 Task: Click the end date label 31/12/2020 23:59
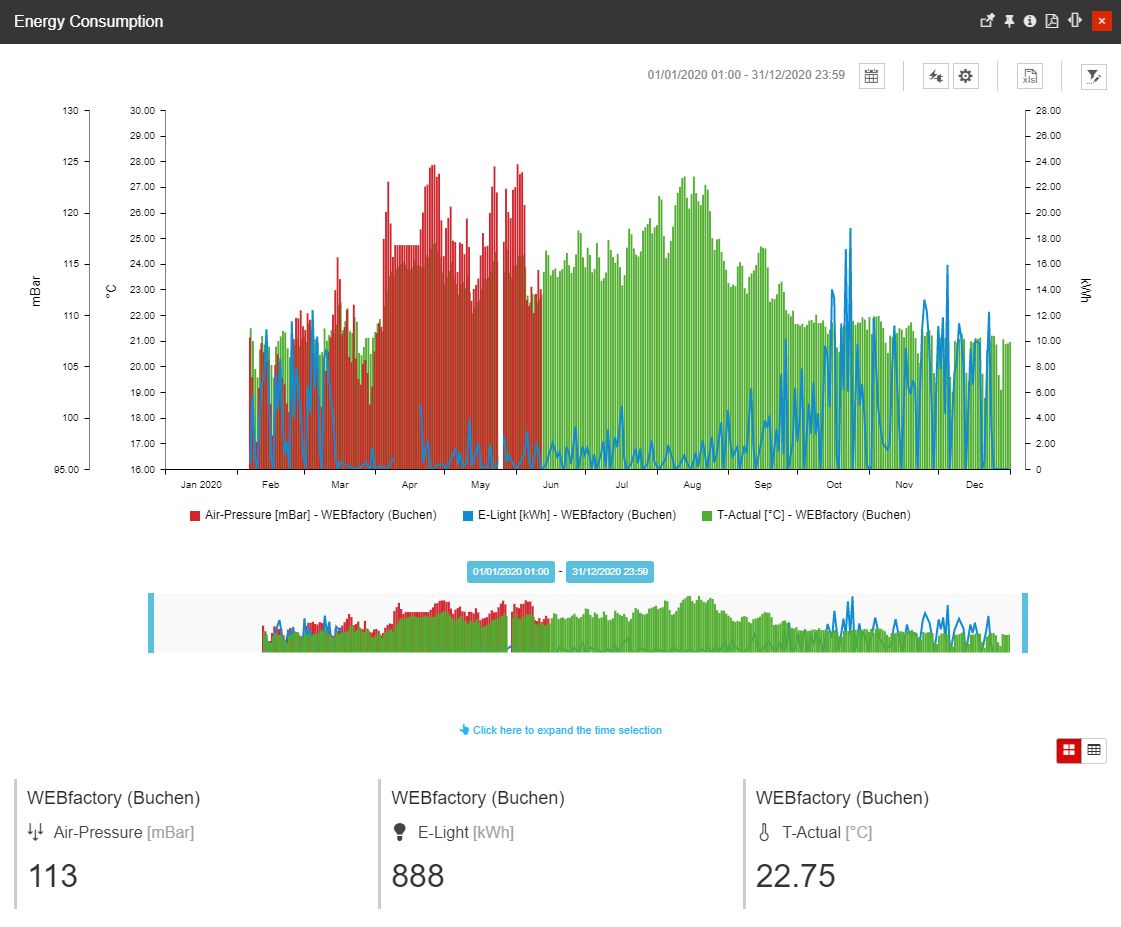point(610,572)
